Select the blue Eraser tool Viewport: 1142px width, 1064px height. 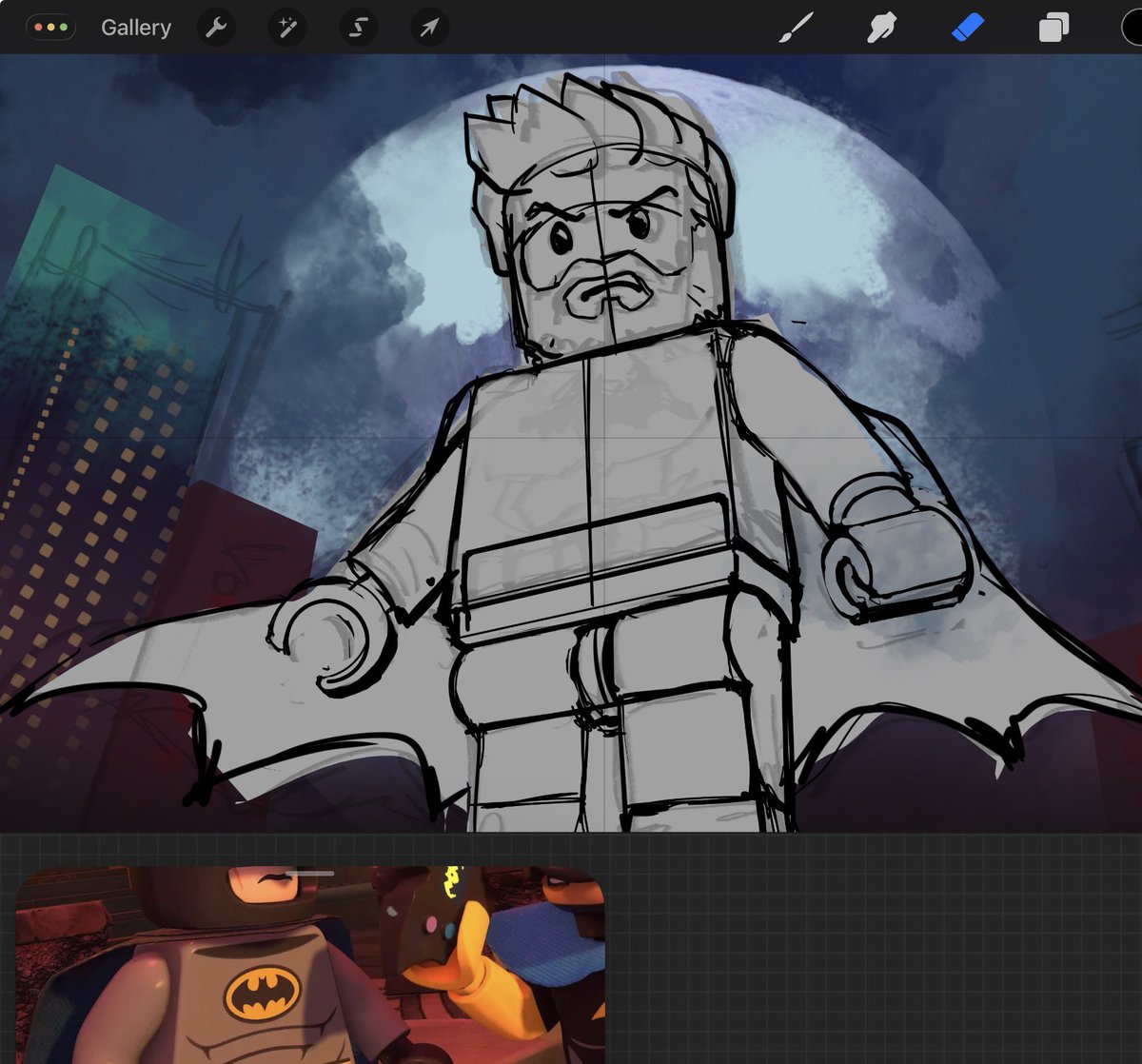(968, 28)
